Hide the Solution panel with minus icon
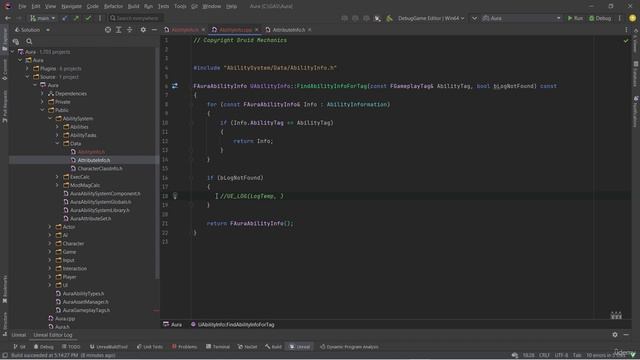Screen dimensions: 640x360 click(x=154, y=30)
